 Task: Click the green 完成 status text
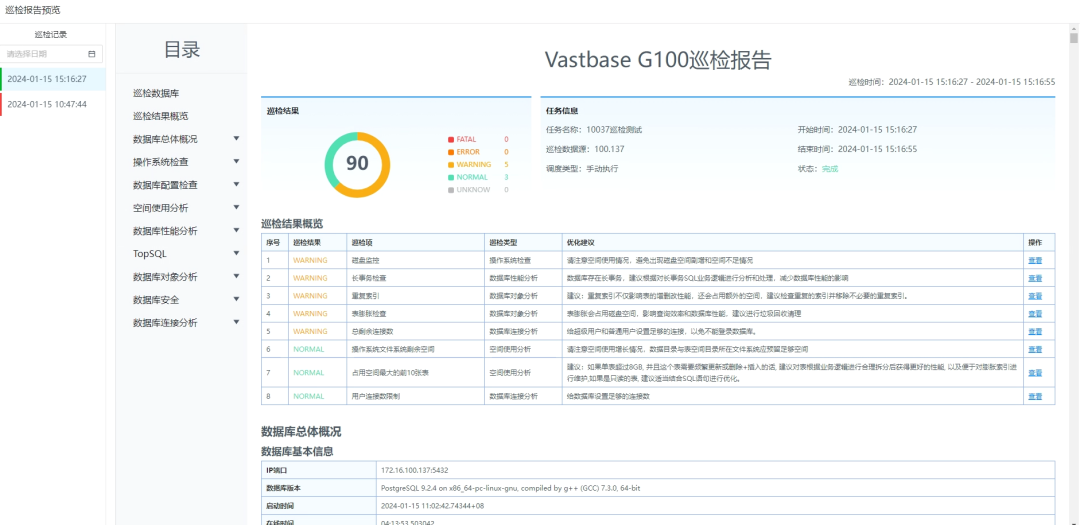[830, 169]
